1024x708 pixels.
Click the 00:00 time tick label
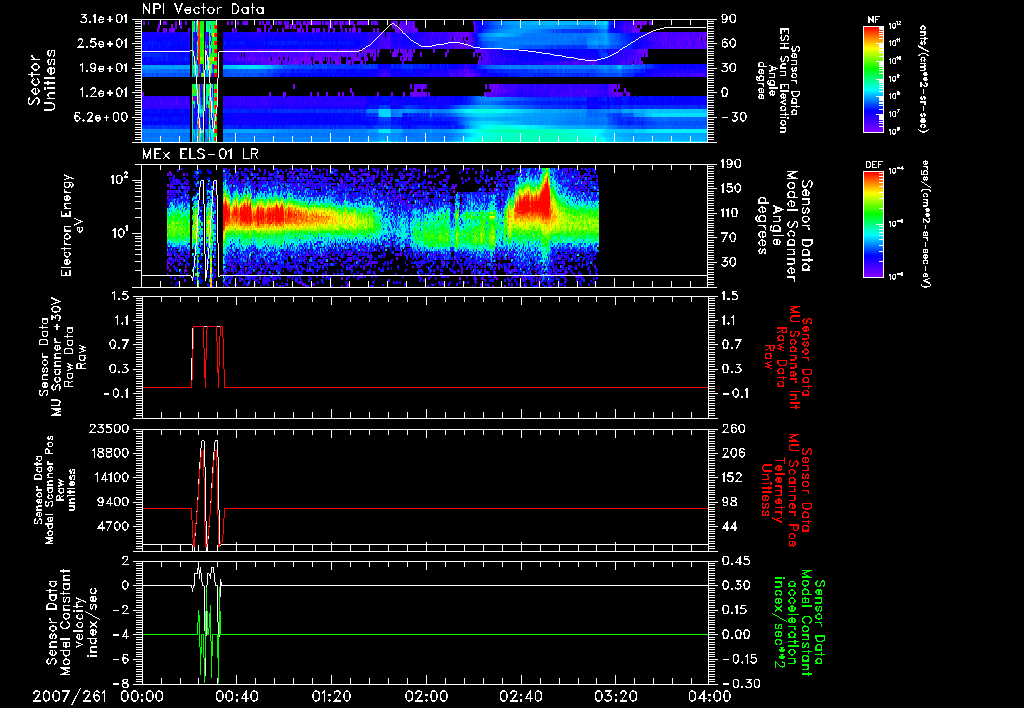[x=142, y=696]
